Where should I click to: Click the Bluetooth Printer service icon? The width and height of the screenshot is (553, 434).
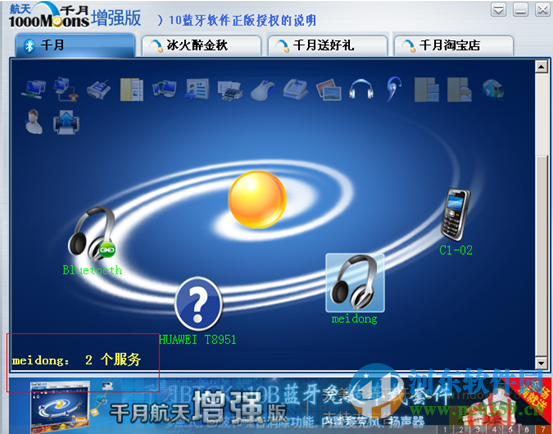[230, 90]
